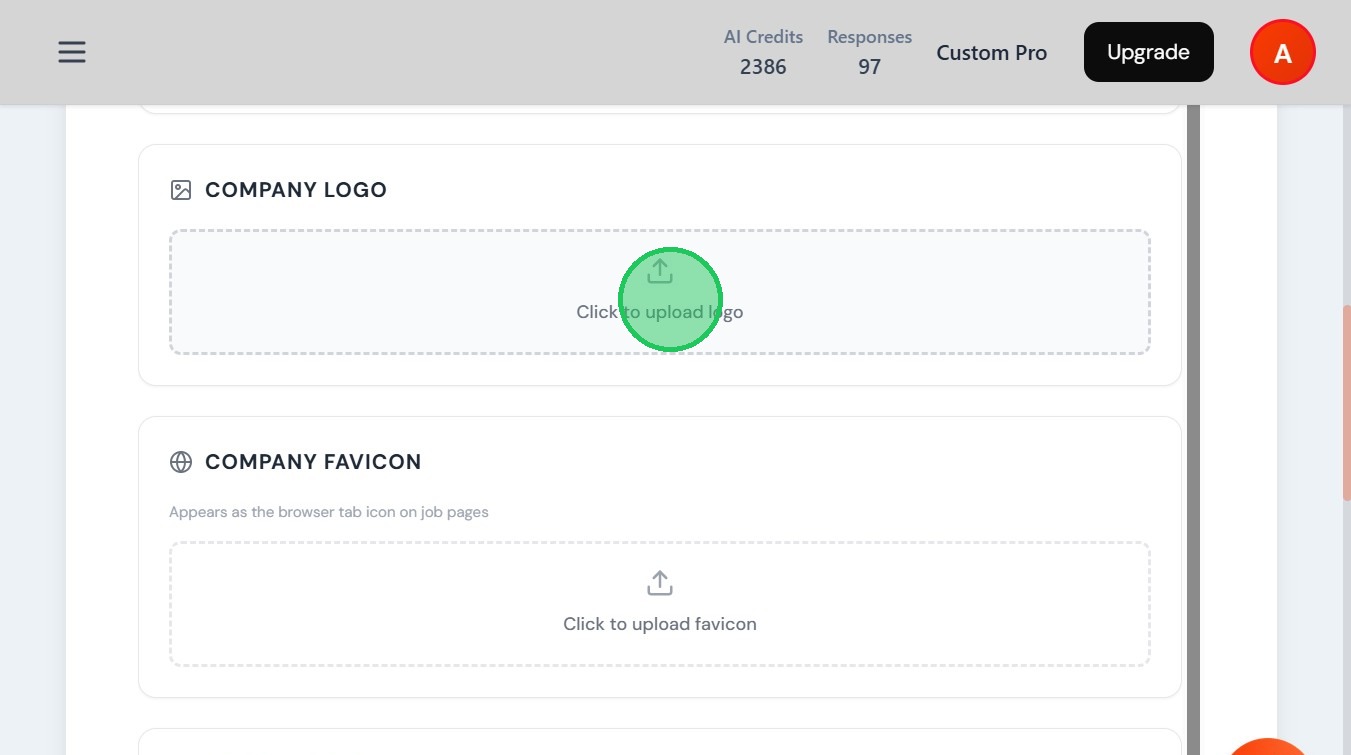Image resolution: width=1351 pixels, height=755 pixels.
Task: Click the AI Credits label
Action: 763,37
